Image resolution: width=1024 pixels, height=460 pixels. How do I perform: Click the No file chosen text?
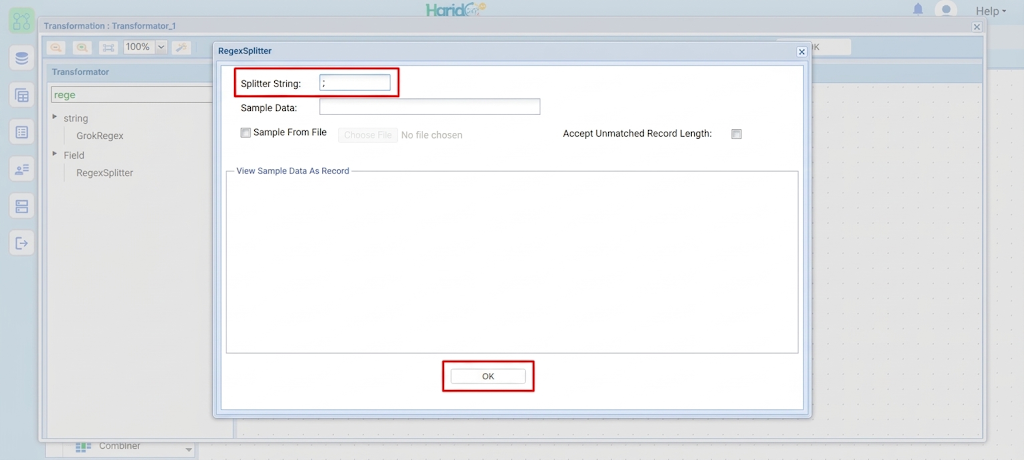(x=432, y=135)
